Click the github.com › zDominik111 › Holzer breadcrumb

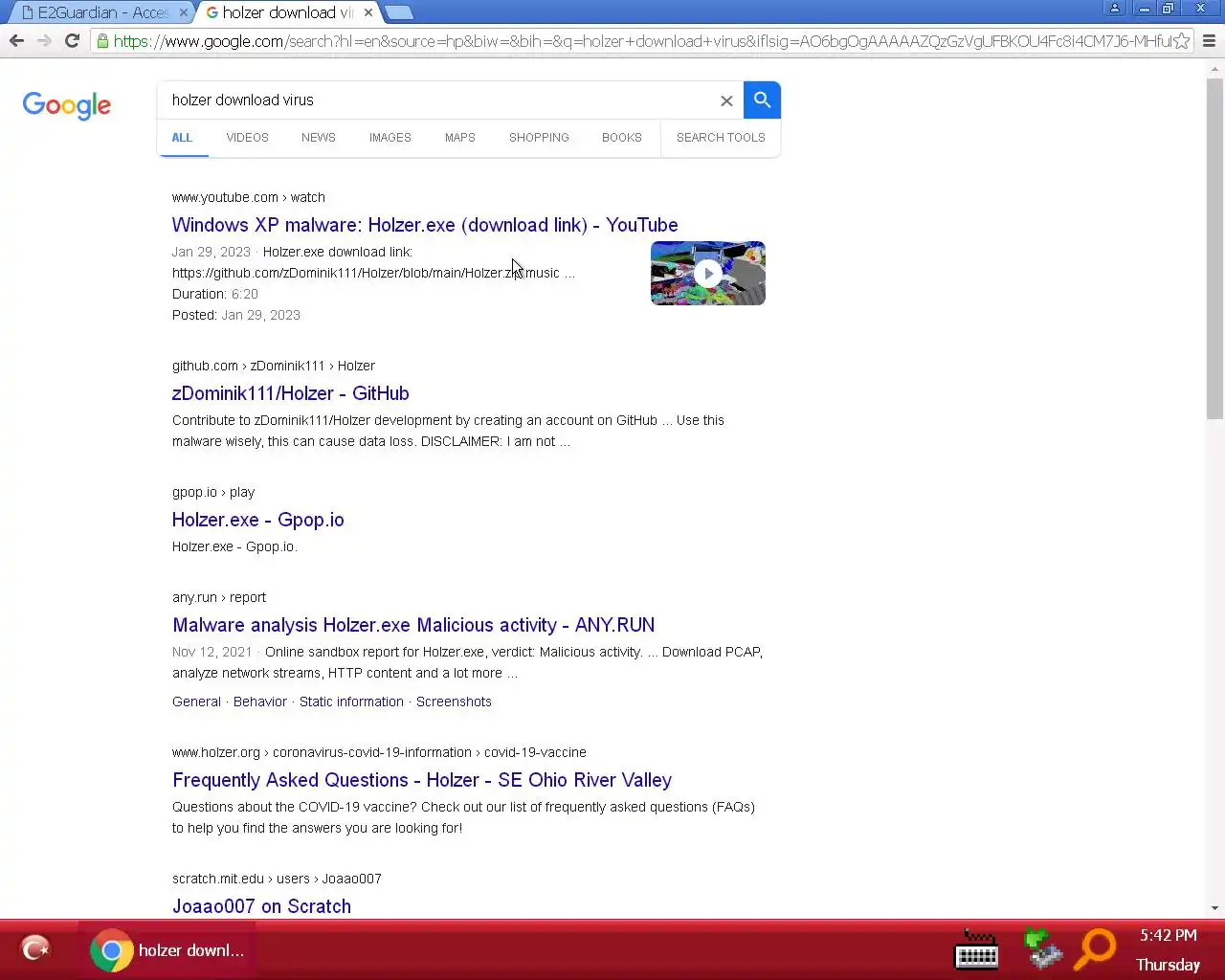point(274,366)
